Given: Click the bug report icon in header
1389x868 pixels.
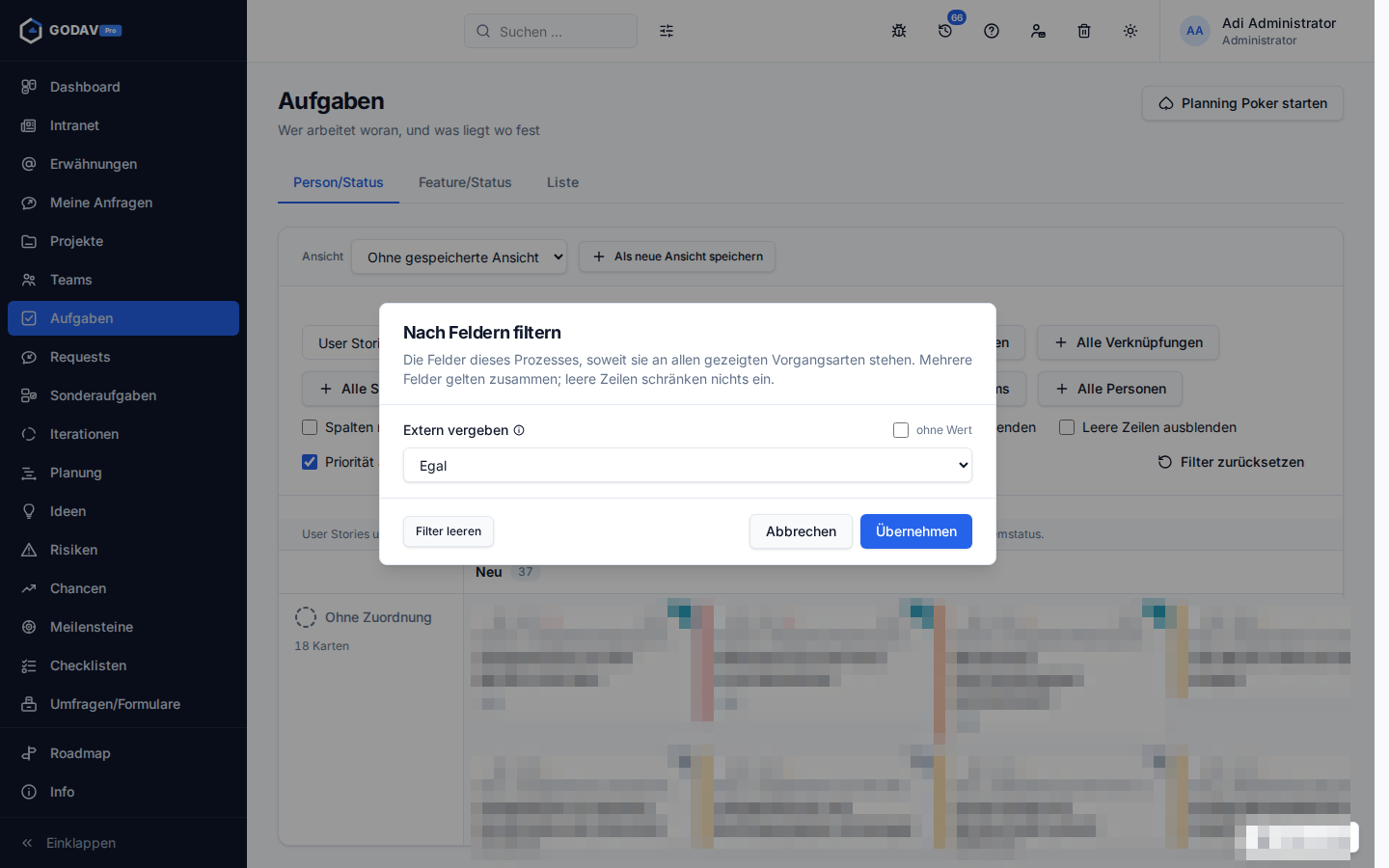Looking at the screenshot, I should (x=899, y=31).
